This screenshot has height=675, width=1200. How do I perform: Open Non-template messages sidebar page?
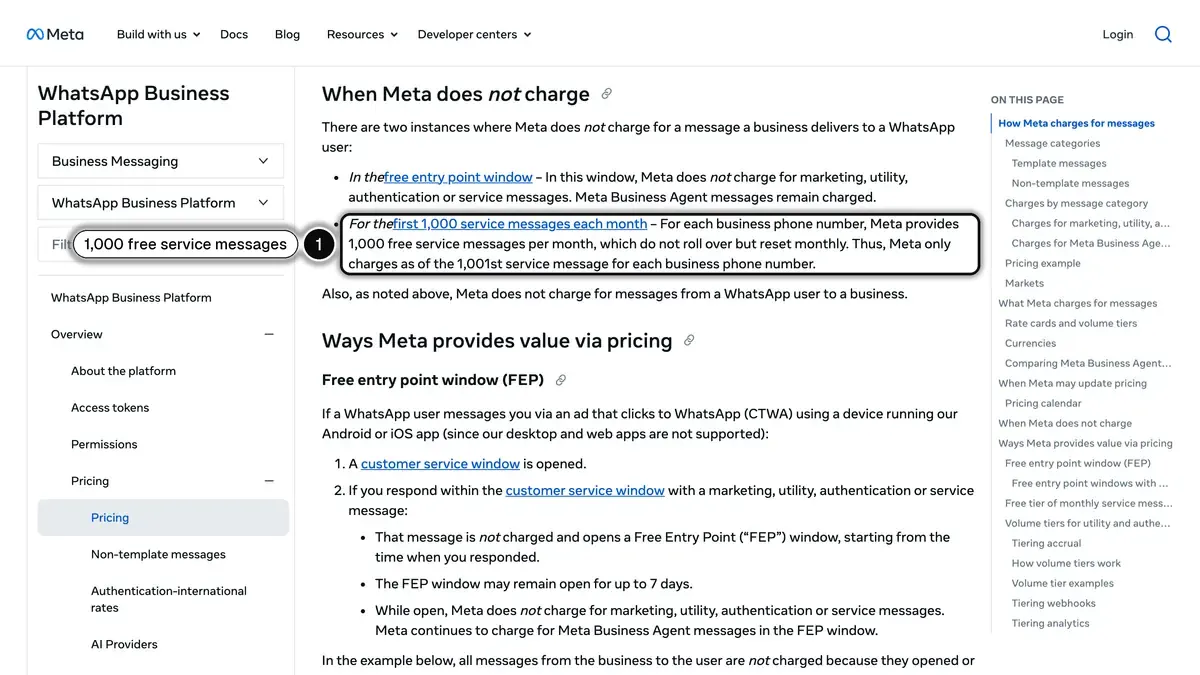tap(158, 554)
